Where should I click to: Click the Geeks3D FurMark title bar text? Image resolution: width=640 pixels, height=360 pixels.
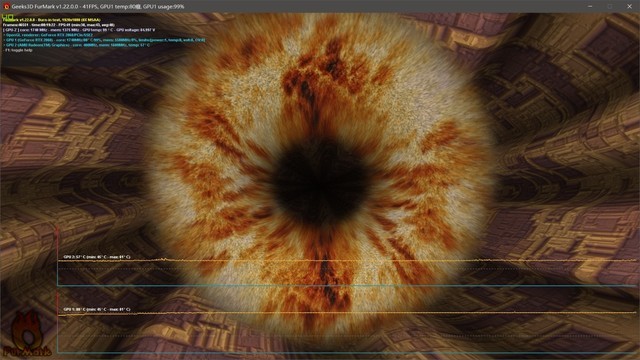pos(98,7)
